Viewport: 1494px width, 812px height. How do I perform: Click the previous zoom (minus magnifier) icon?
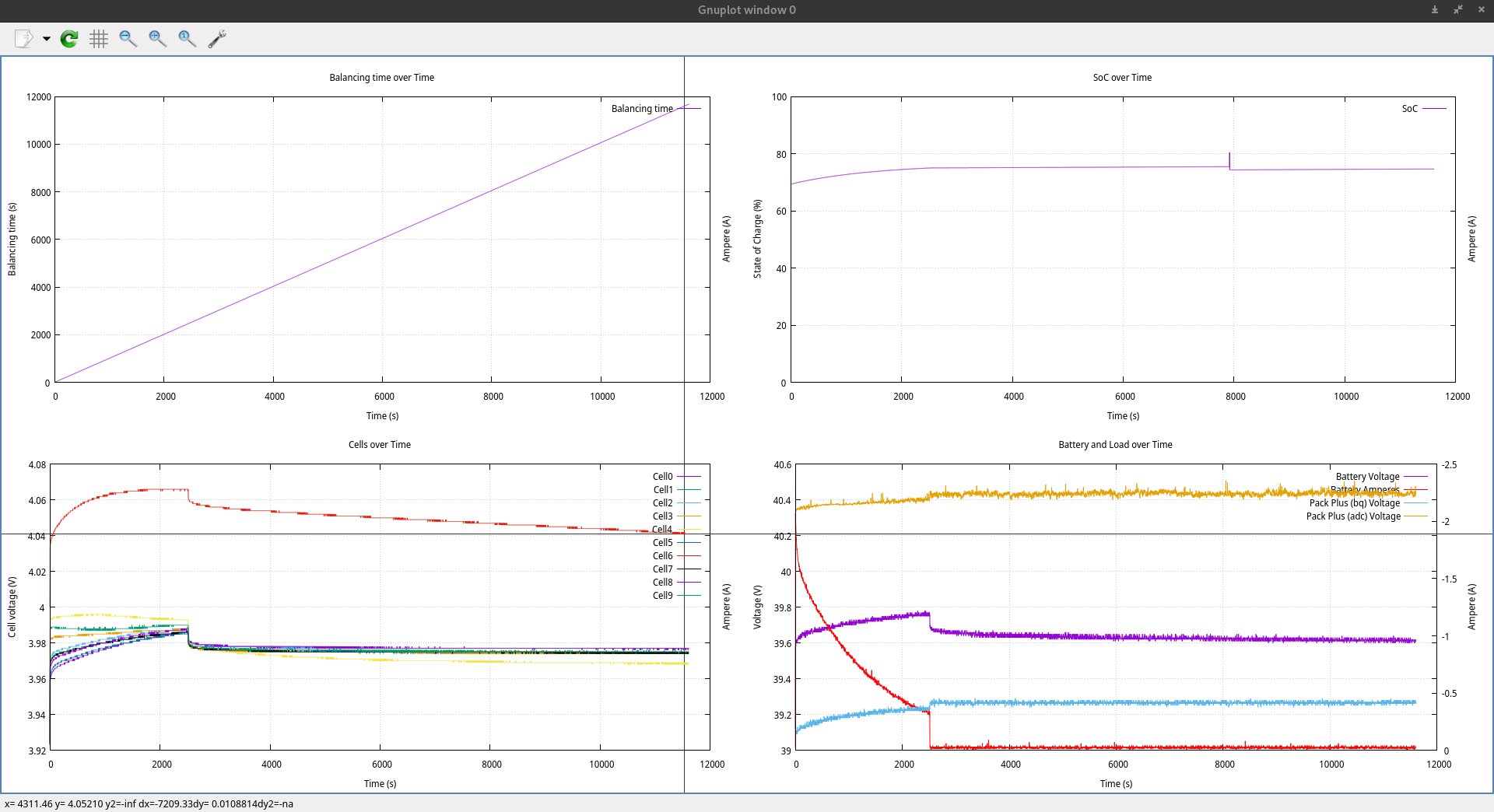click(128, 39)
